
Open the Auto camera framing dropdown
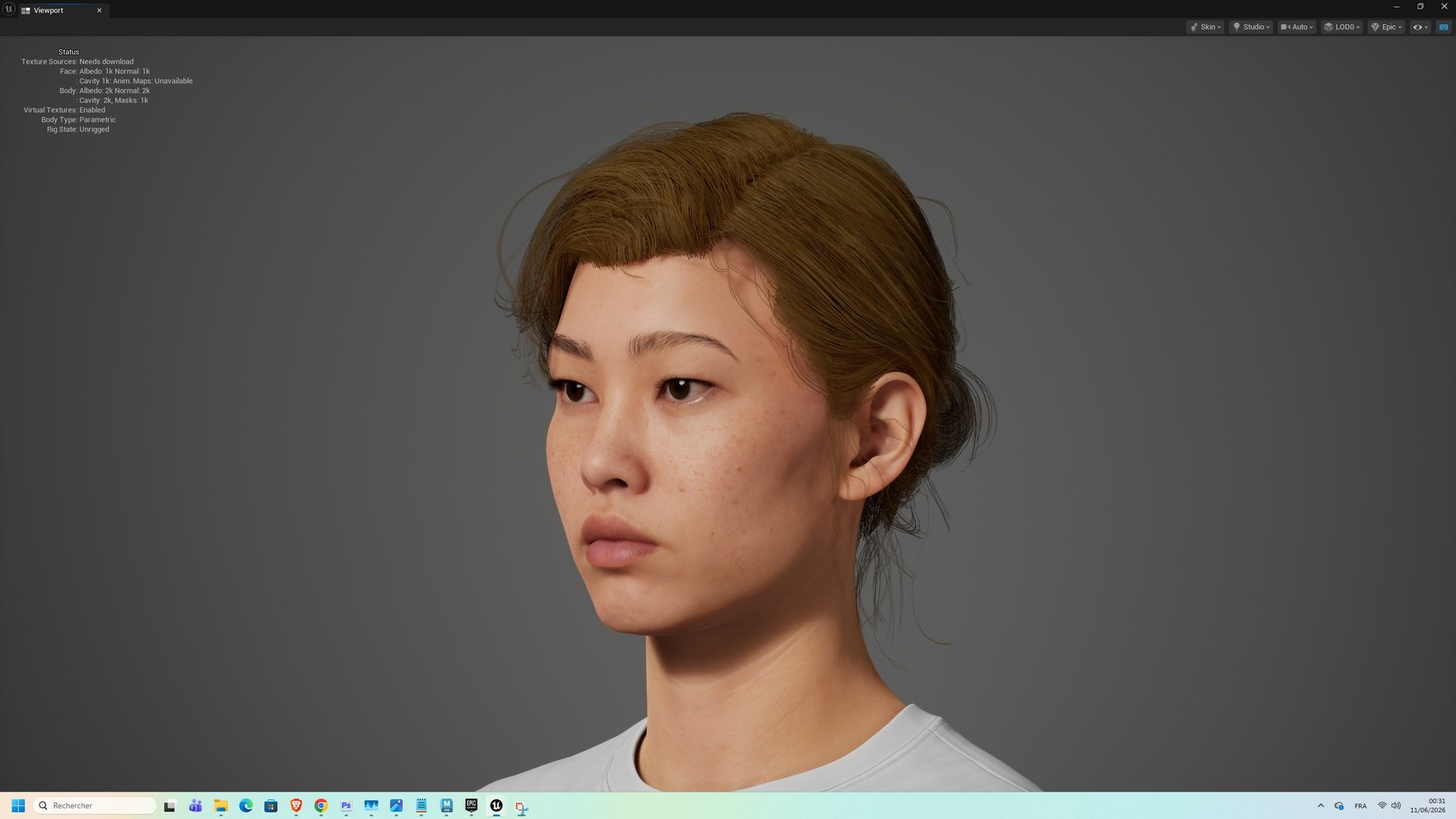1297,27
